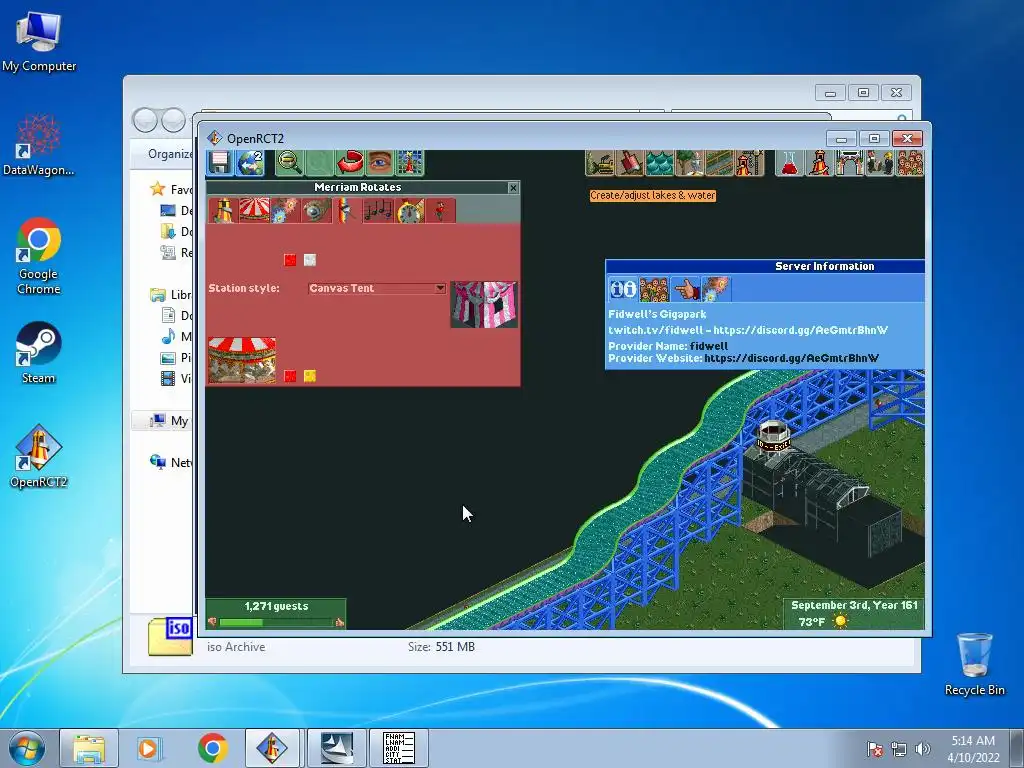Click the Windows Start button
1024x768 pixels.
27,748
